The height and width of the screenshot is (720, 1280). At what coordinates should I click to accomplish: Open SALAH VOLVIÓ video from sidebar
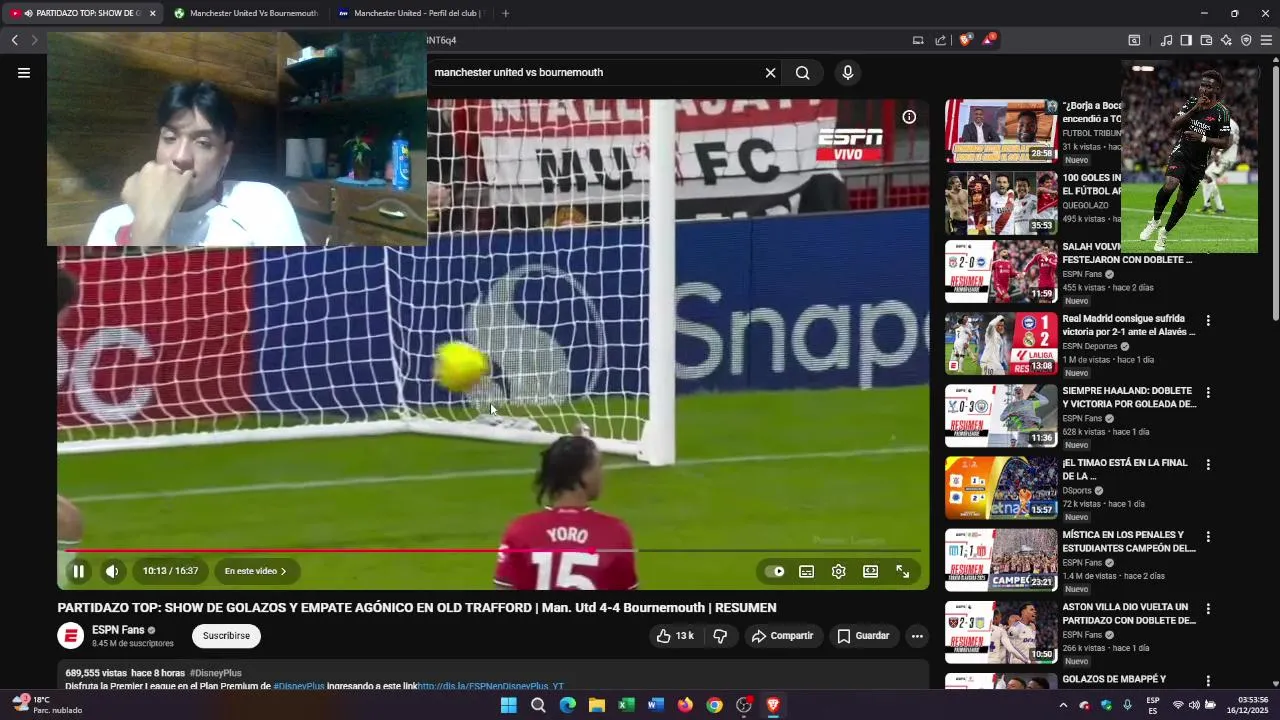click(x=1001, y=274)
